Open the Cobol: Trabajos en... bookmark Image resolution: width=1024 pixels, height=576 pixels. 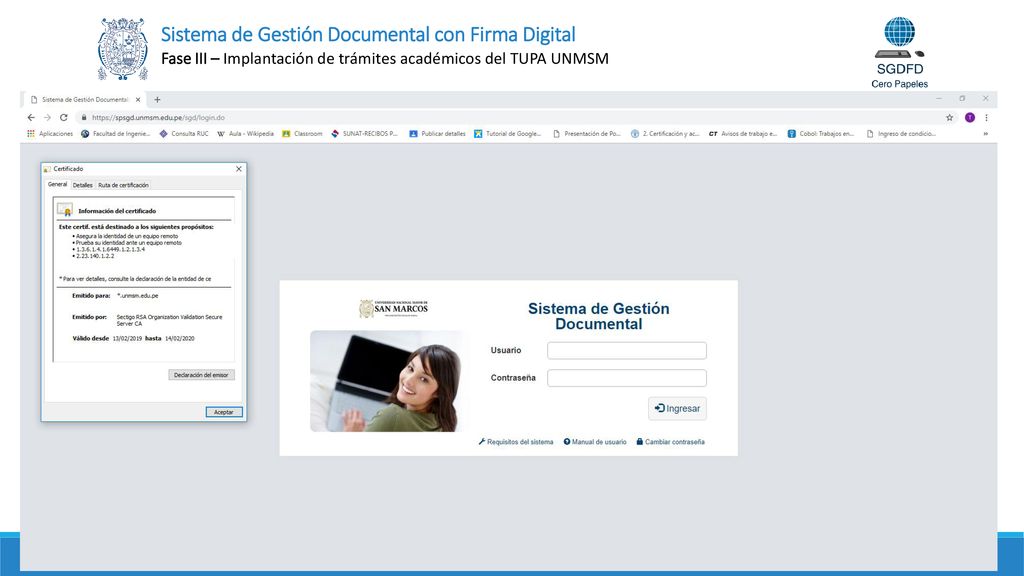[821, 134]
